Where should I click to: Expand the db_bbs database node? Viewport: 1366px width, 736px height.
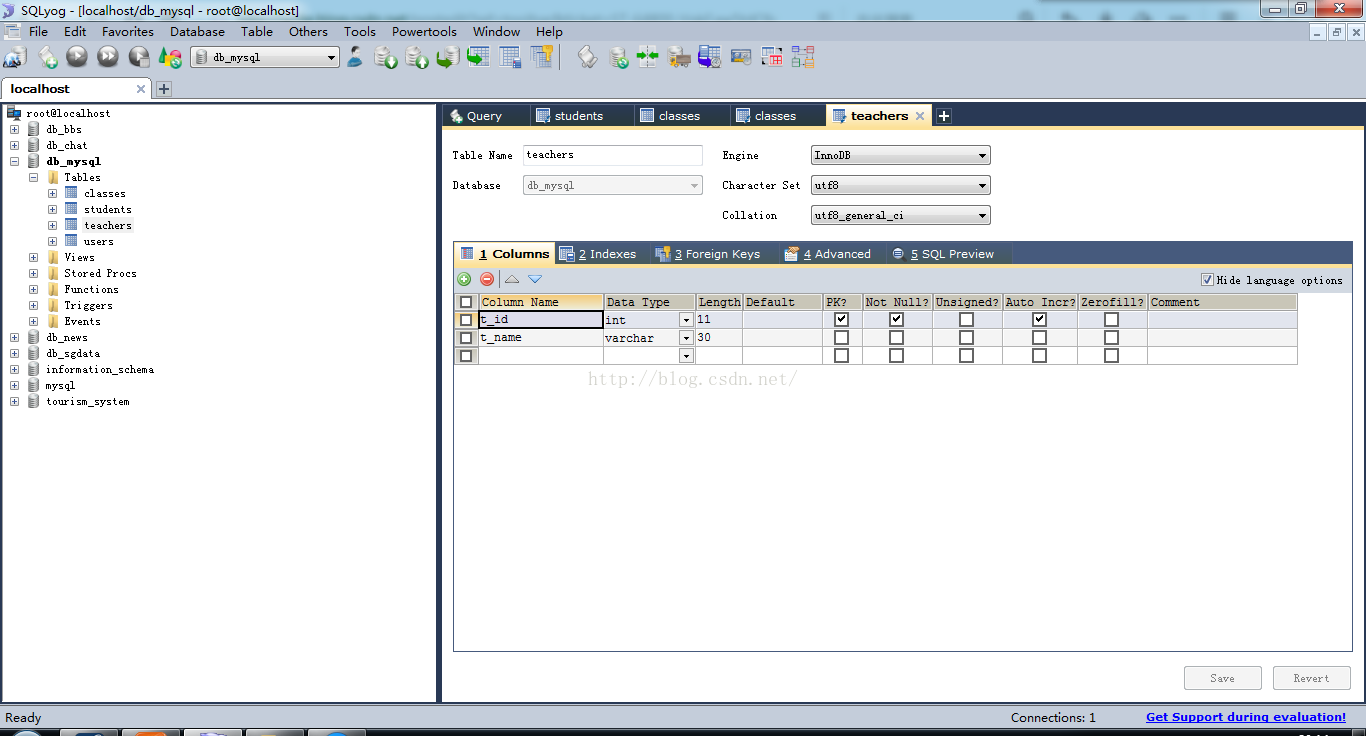pyautogui.click(x=14, y=129)
